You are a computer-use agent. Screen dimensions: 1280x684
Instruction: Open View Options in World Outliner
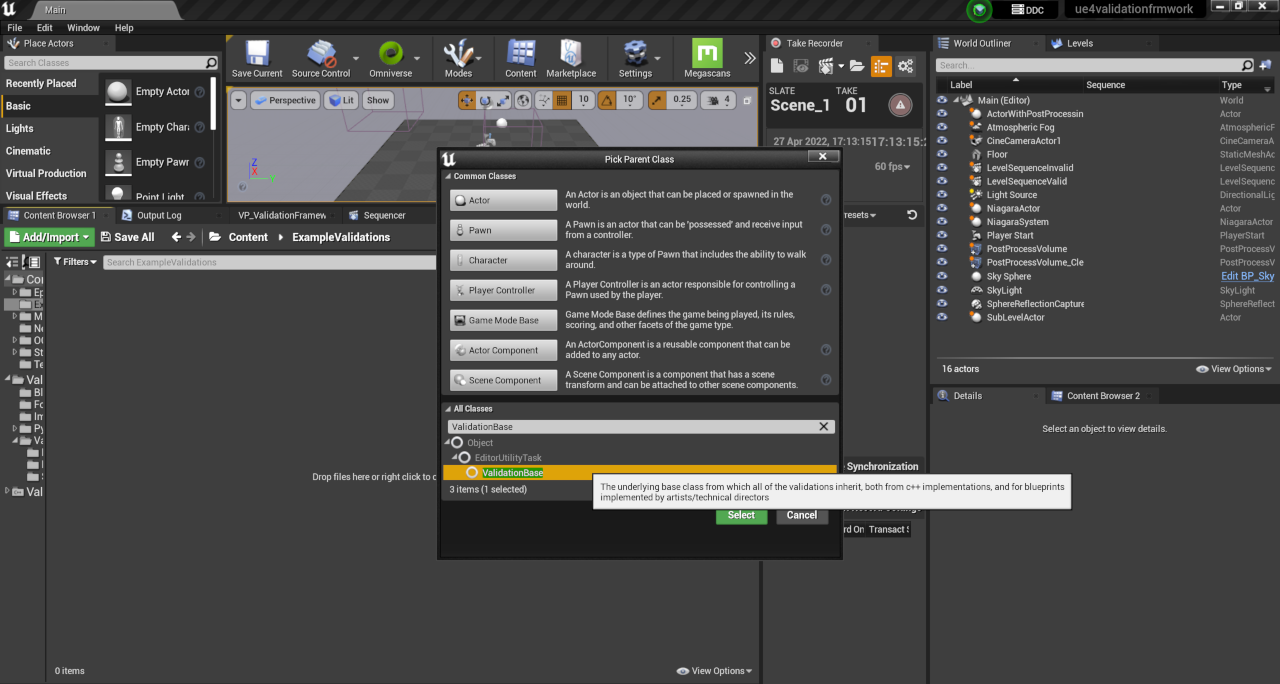point(1234,369)
